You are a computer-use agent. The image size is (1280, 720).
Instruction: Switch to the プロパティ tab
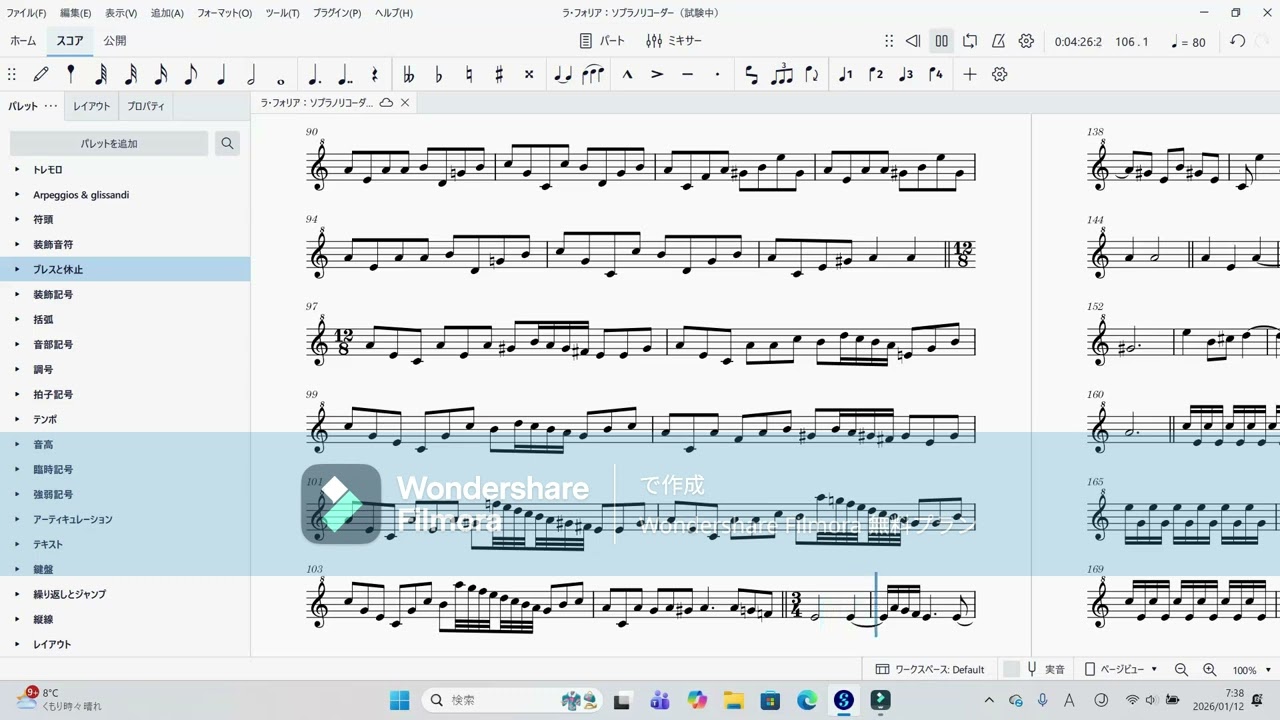(x=146, y=106)
